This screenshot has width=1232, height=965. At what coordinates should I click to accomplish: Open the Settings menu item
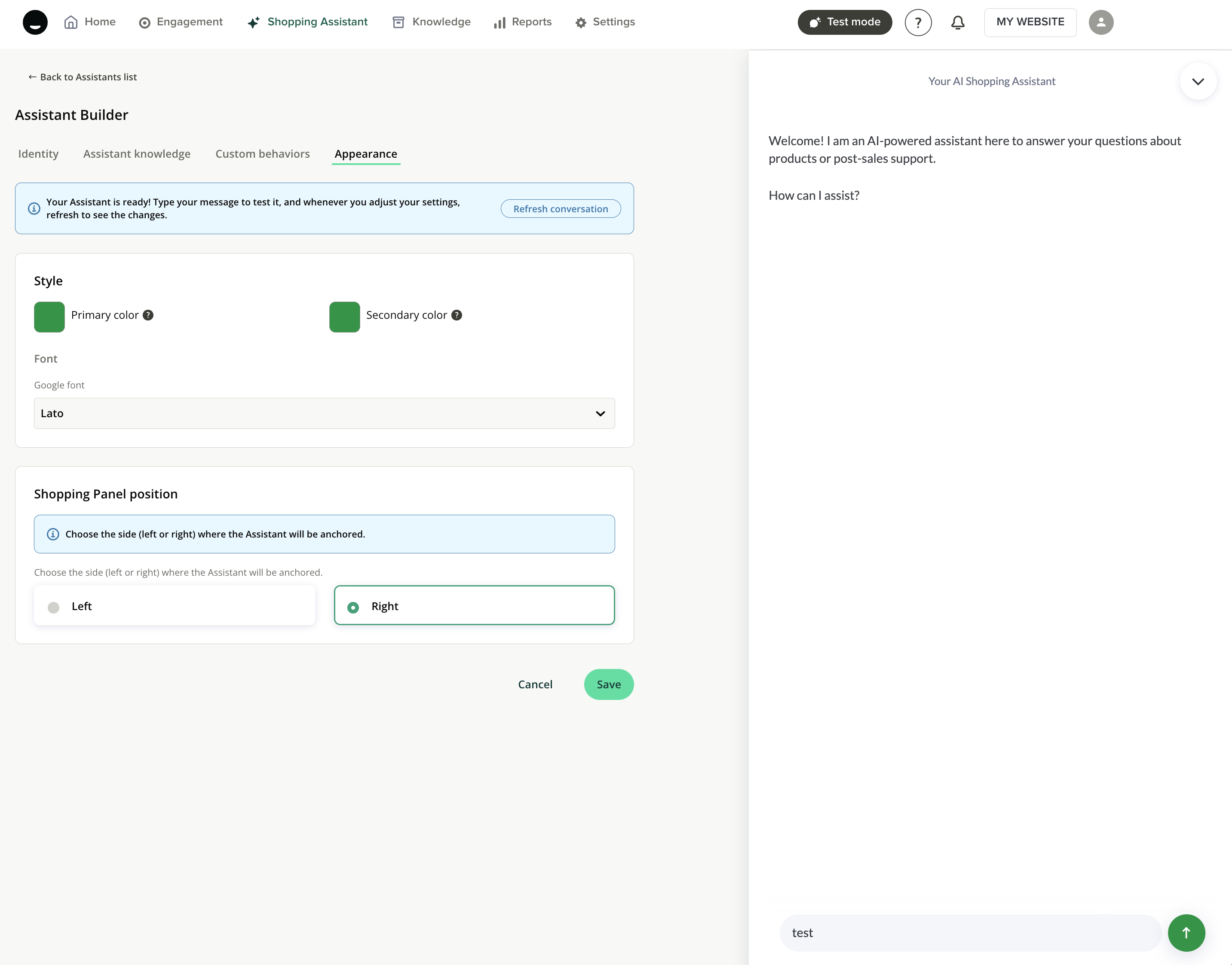point(605,22)
